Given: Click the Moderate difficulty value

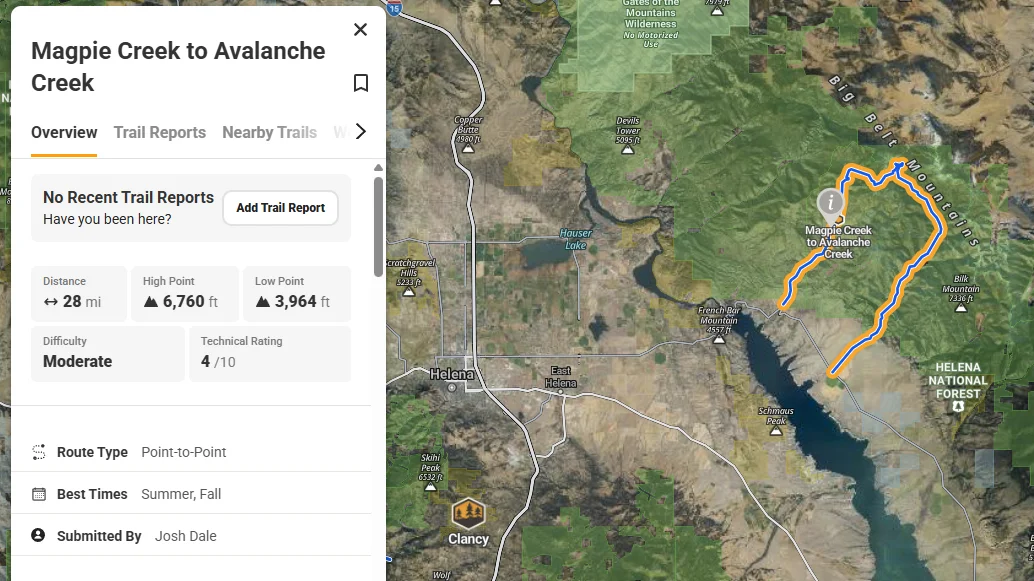Looking at the screenshot, I should [78, 361].
